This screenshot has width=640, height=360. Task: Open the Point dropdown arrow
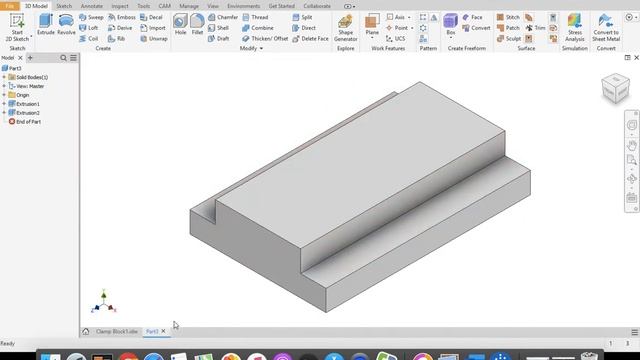point(412,28)
